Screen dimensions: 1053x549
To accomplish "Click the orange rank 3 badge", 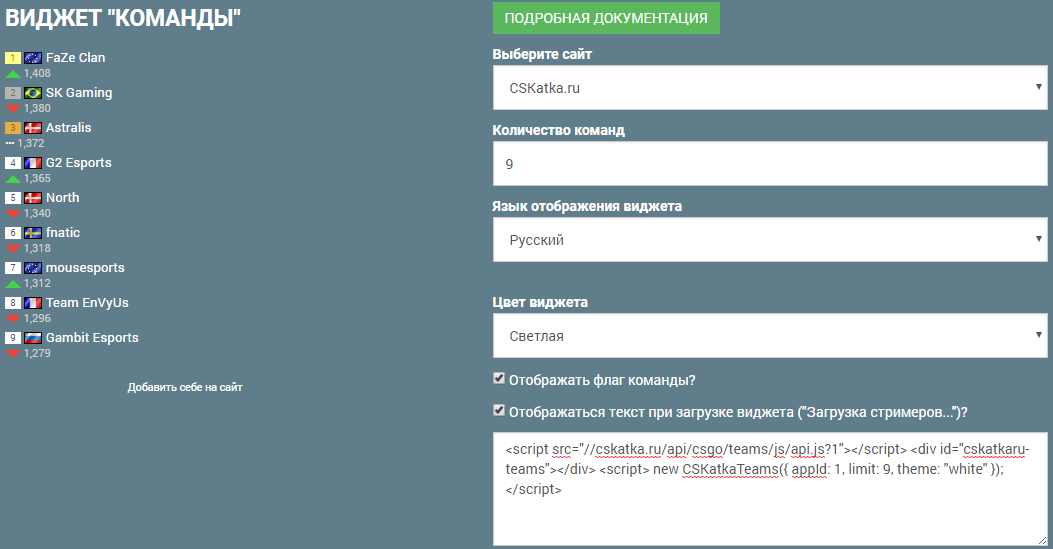I will [13, 128].
